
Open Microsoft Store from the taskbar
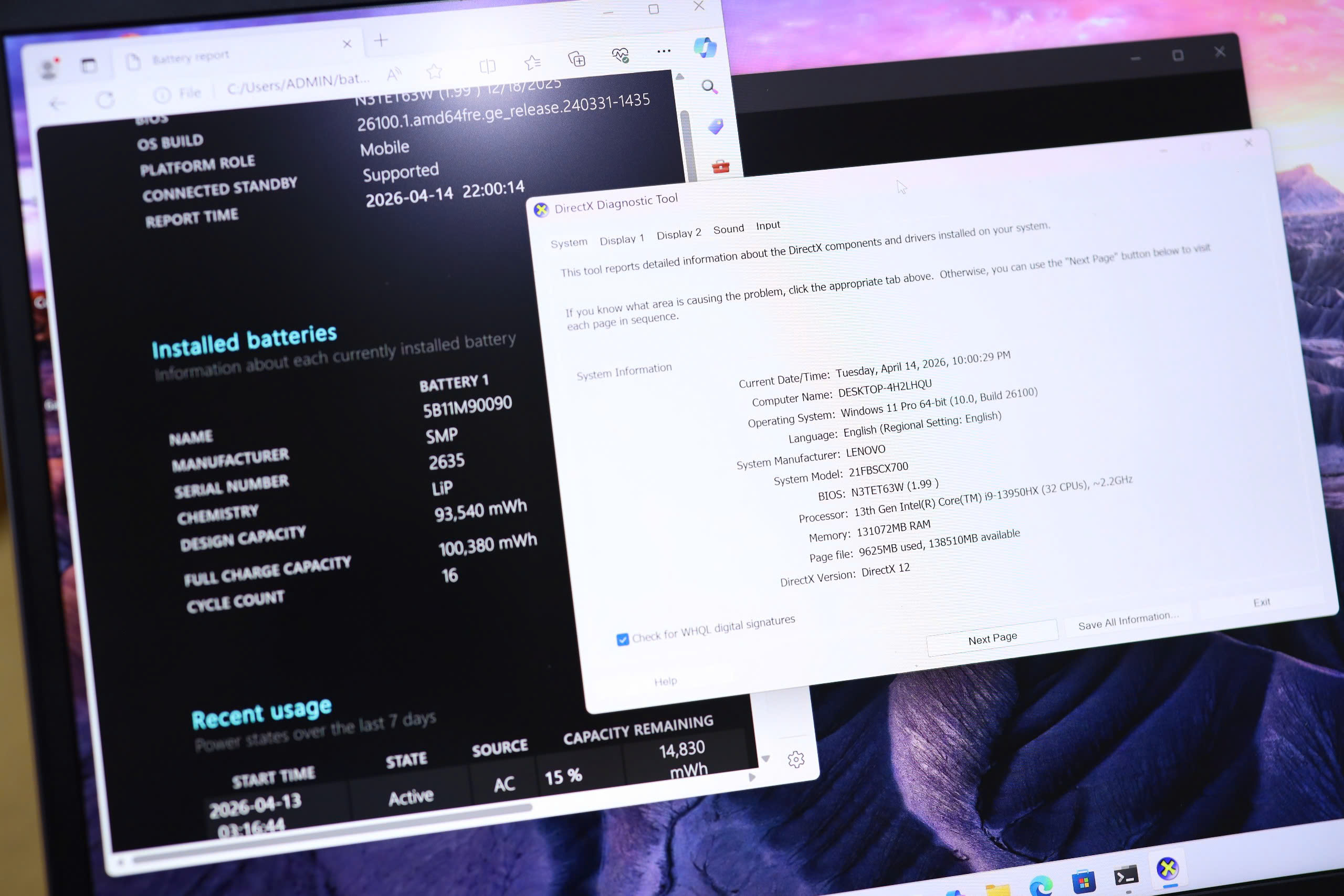[x=1084, y=882]
